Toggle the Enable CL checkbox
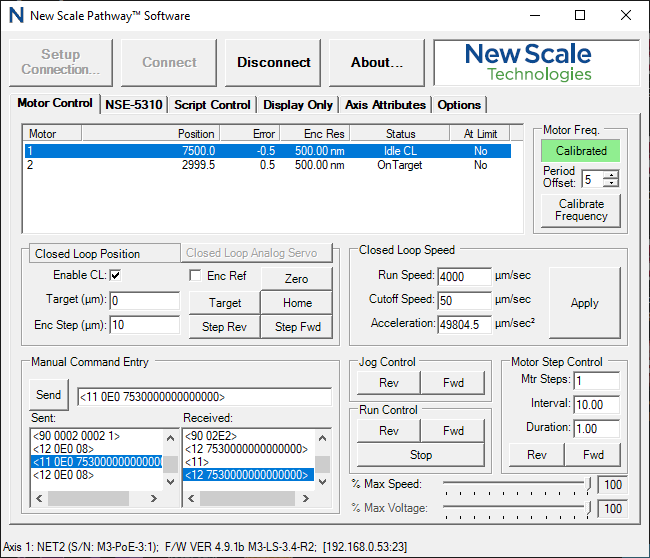This screenshot has height=558, width=650. 115,275
